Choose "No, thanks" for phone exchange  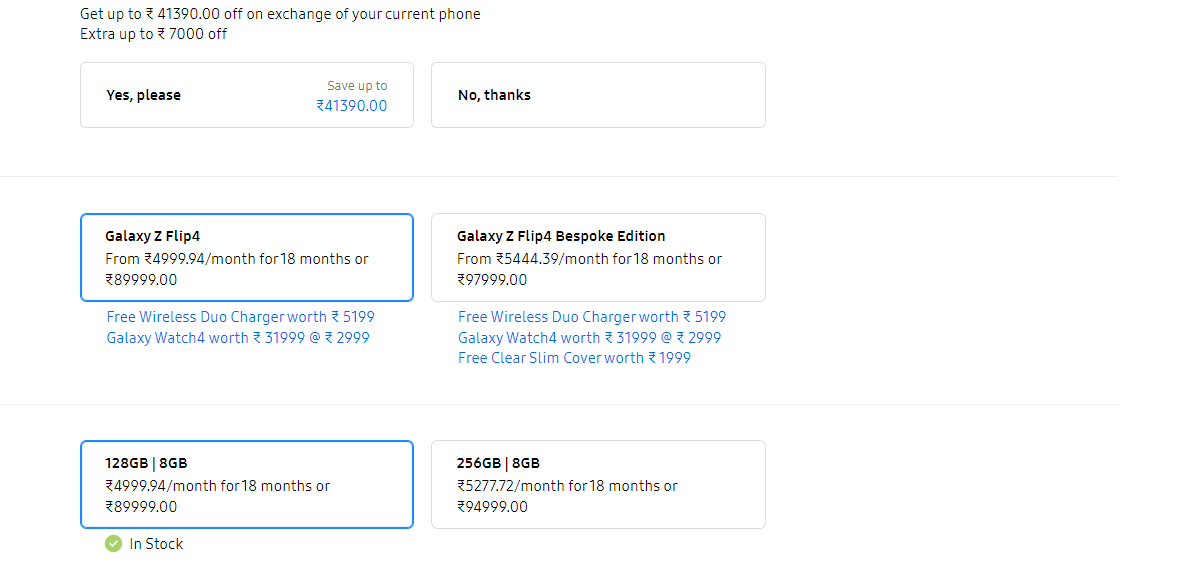click(598, 95)
